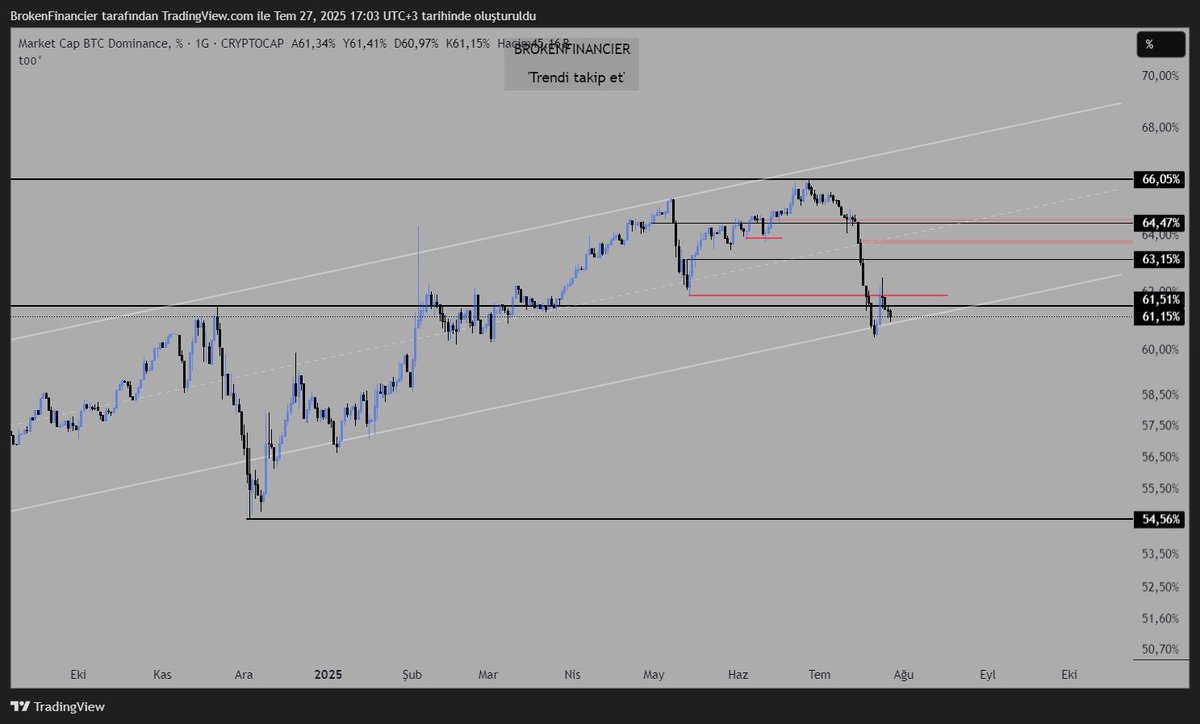
Task: Click the 51,60% price axis label
Action: (1160, 619)
